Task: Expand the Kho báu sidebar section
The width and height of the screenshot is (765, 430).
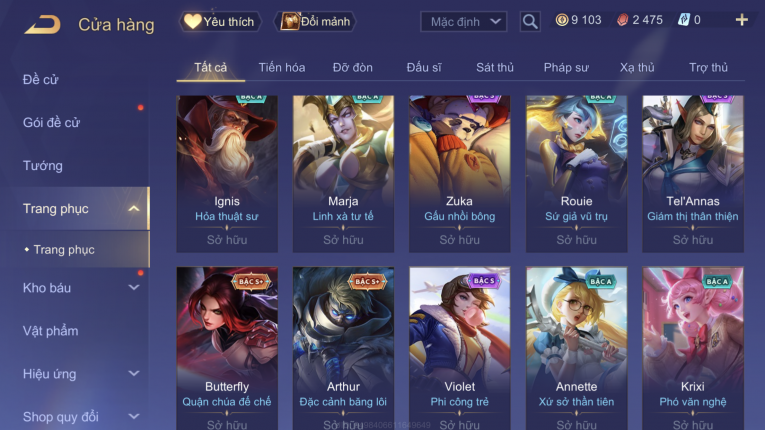Action: click(x=134, y=288)
